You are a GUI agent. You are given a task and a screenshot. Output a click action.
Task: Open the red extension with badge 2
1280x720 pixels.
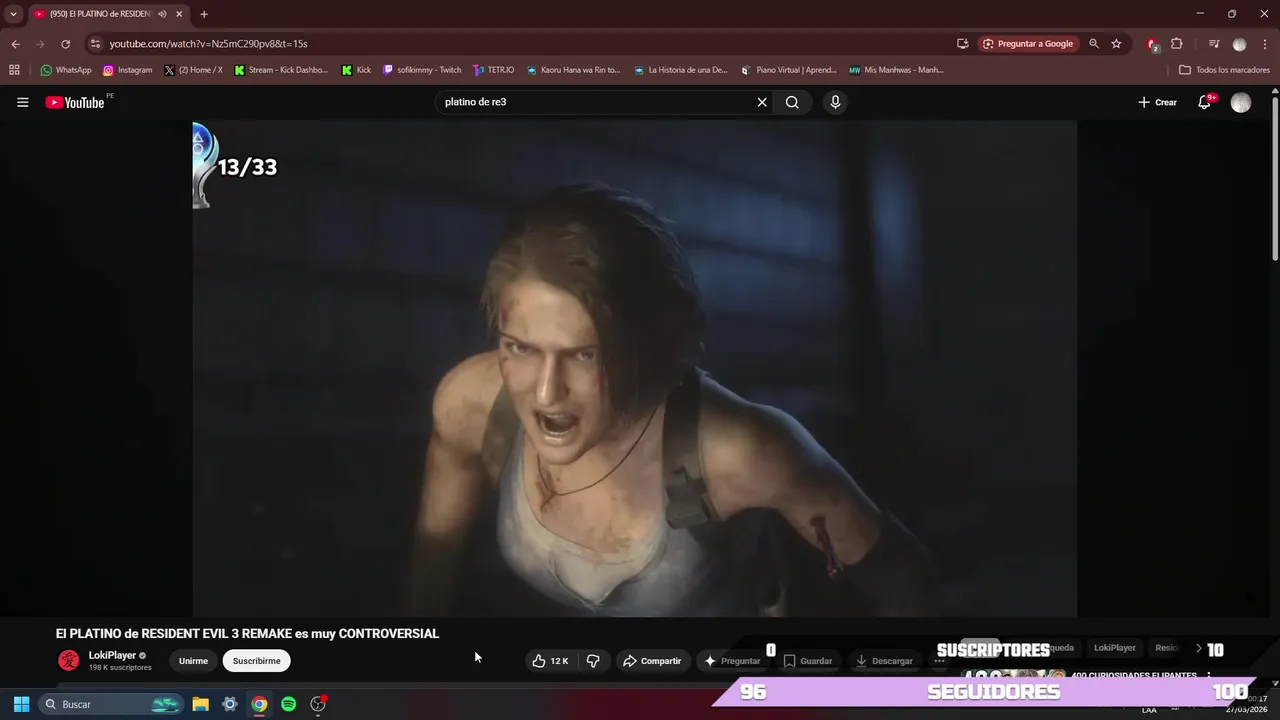1152,44
